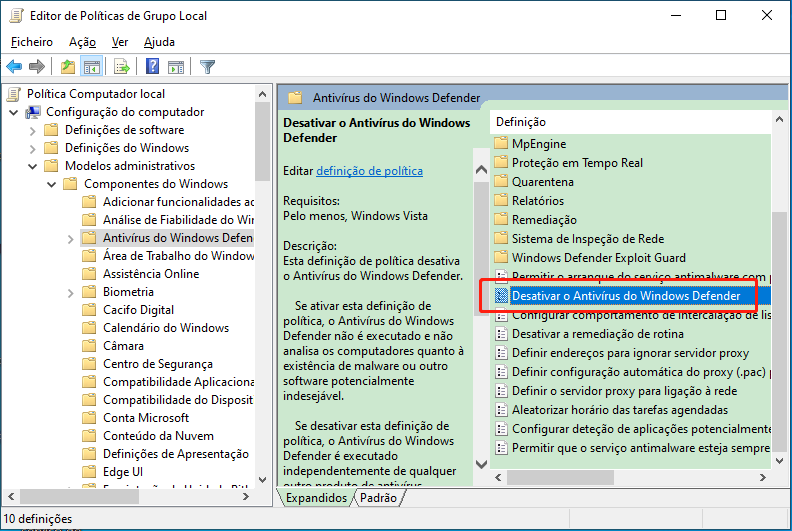792x531 pixels.
Task: Click the folder icon beside Edge UI
Action: (x=89, y=472)
